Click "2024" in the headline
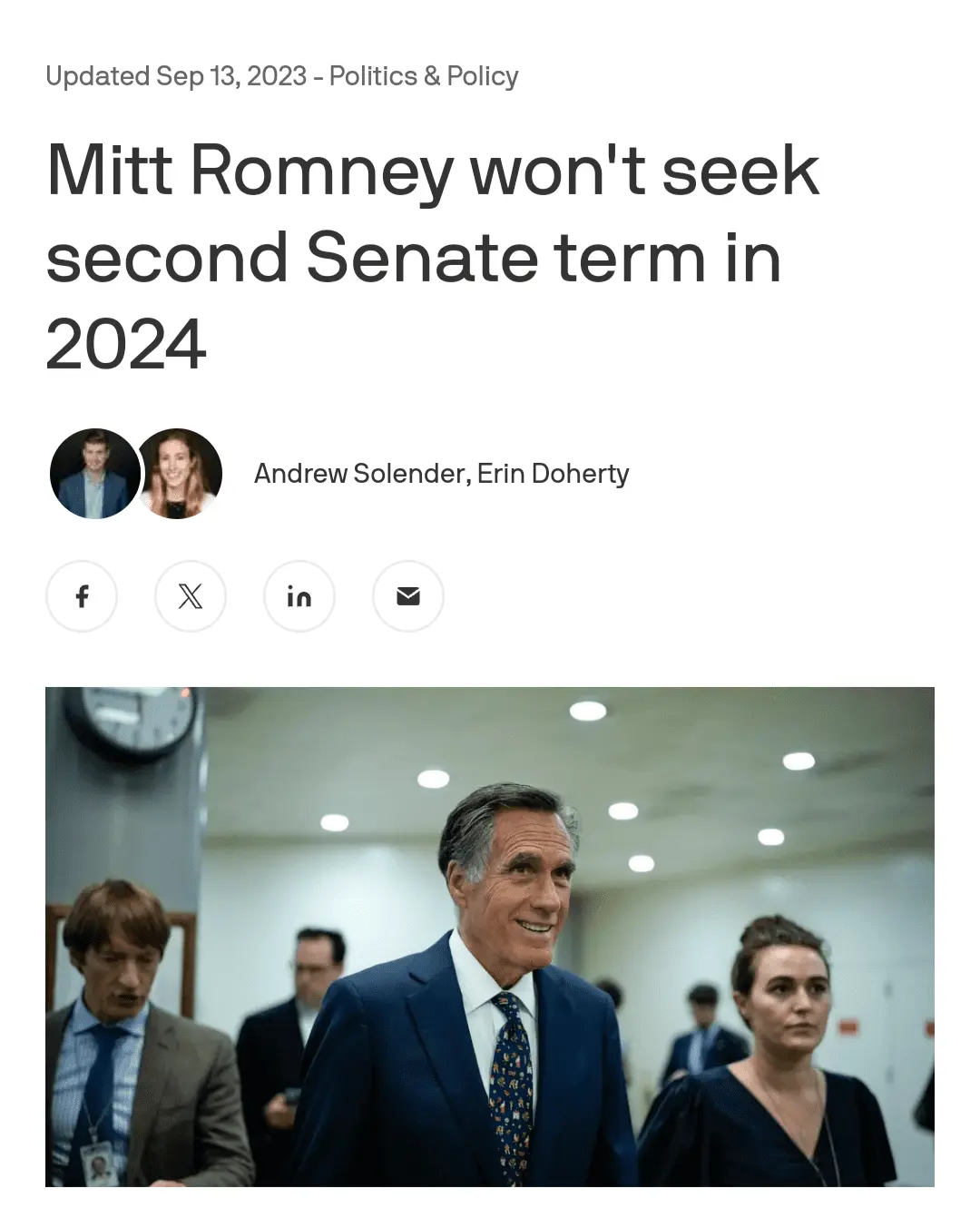The image size is (980, 1208). point(126,345)
